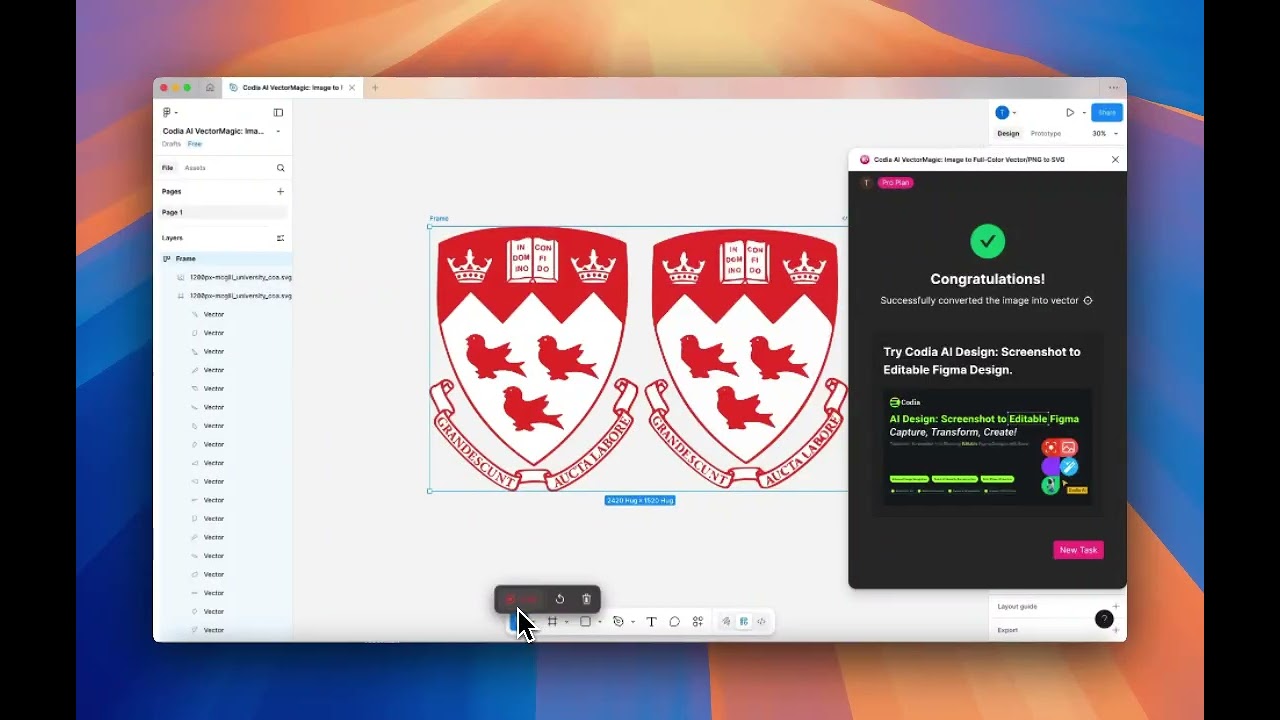
Task: Switch to the File tab
Action: point(168,168)
